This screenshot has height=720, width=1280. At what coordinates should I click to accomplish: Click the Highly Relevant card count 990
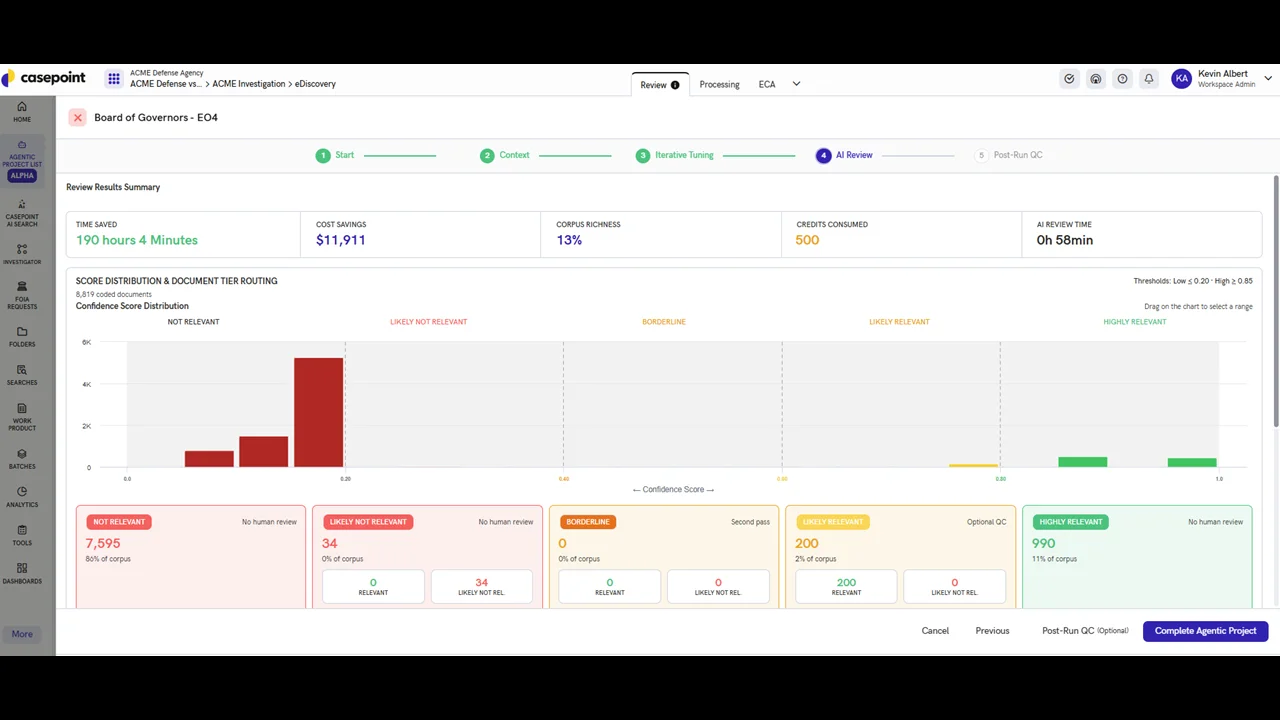coord(1043,543)
